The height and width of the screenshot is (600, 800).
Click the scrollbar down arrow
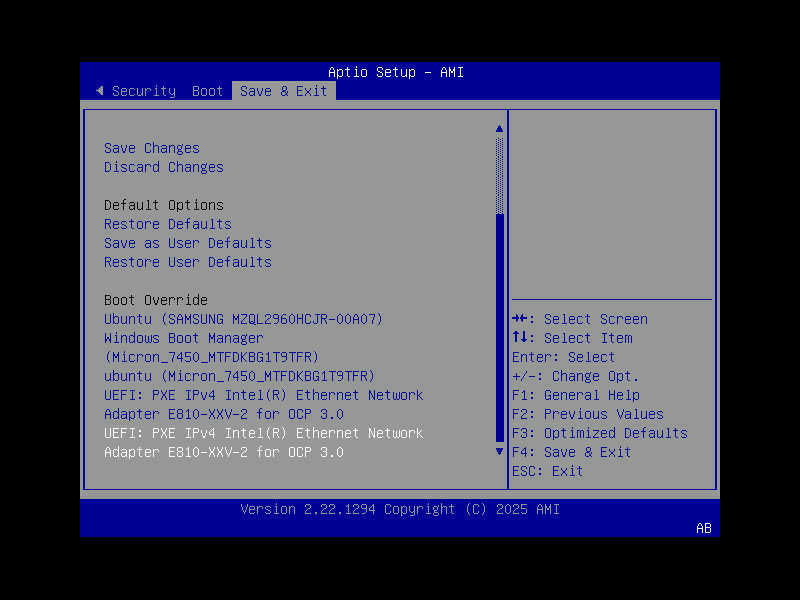click(x=499, y=451)
